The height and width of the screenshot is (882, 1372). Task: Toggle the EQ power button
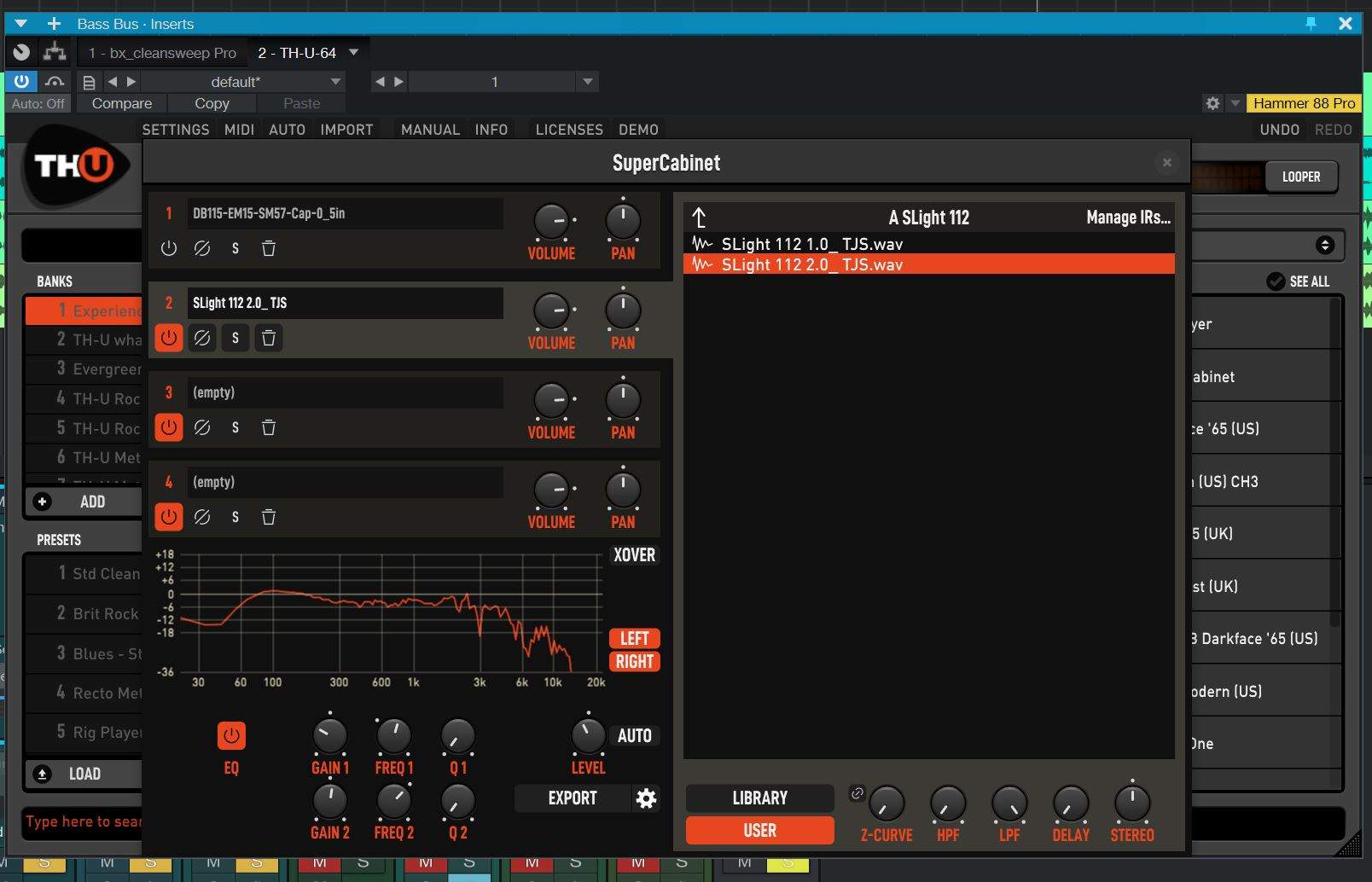click(x=231, y=735)
